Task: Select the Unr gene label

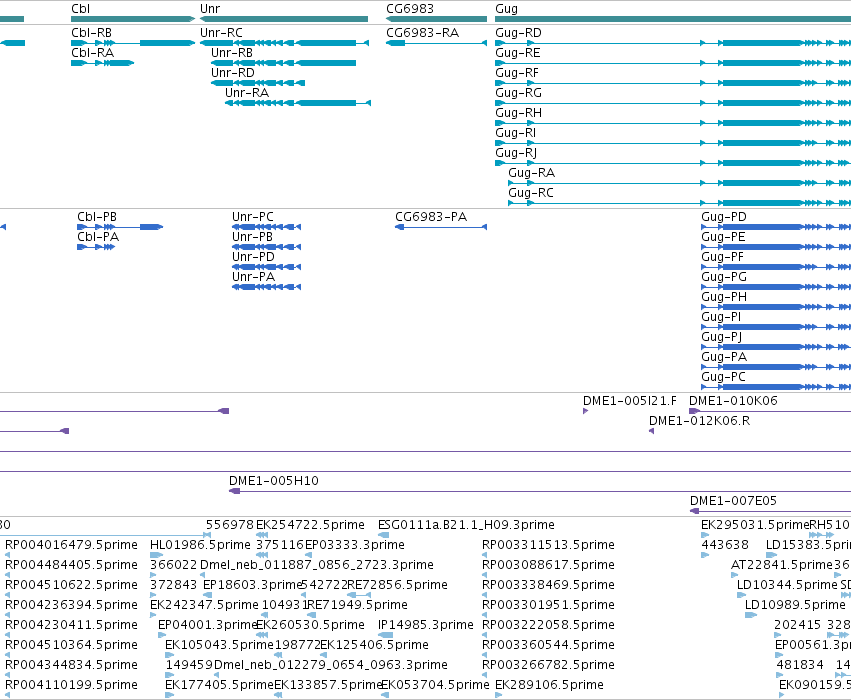Action: click(x=209, y=9)
